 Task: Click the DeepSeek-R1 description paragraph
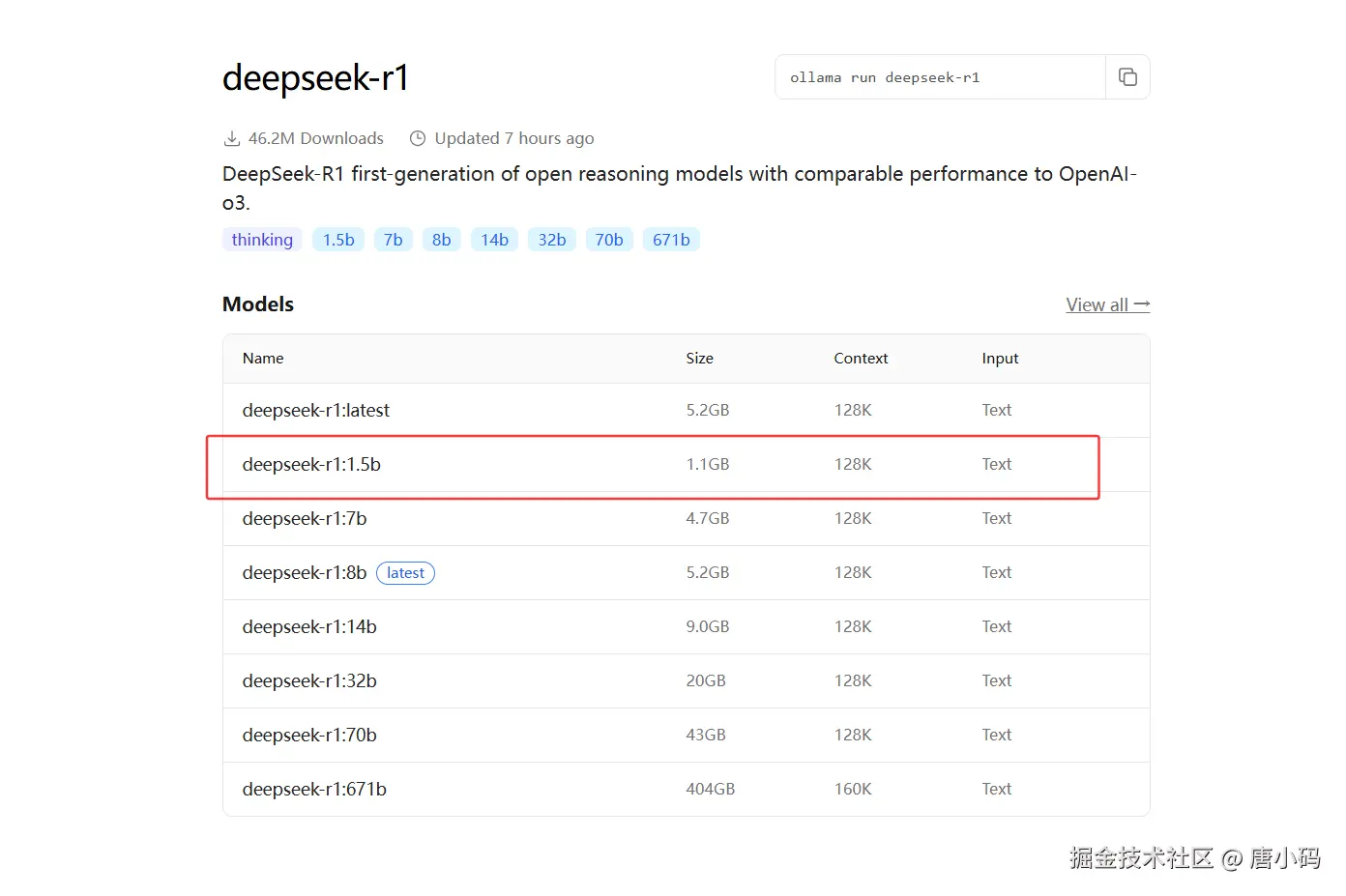tap(680, 188)
